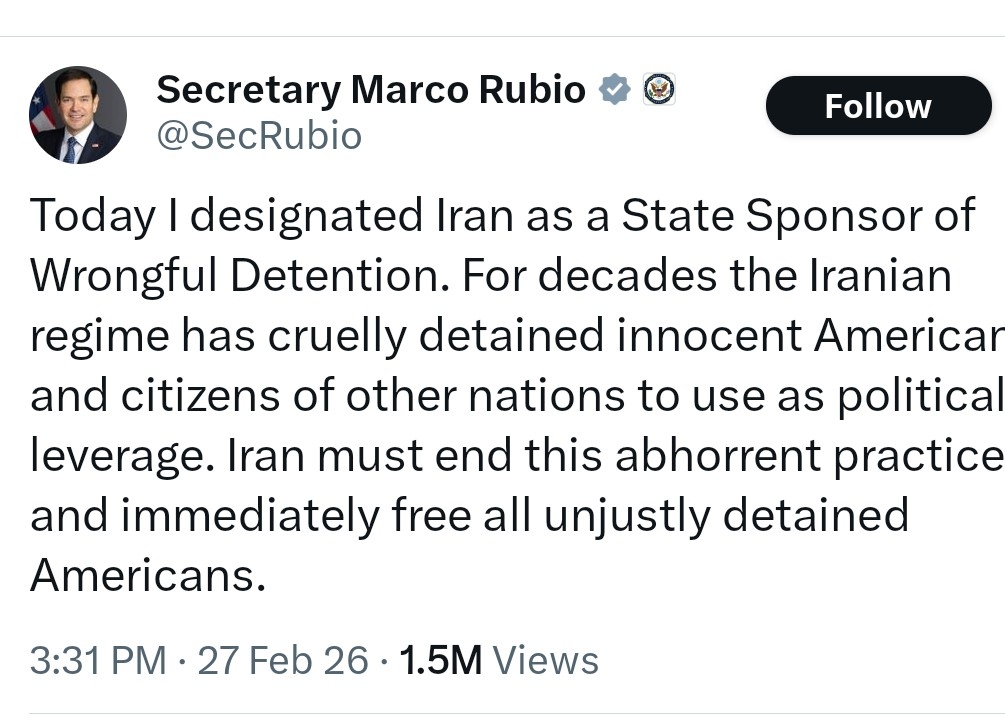Screen dimensions: 1005x726
Task: Click the words "abhorrent practice"
Action: [x=808, y=455]
